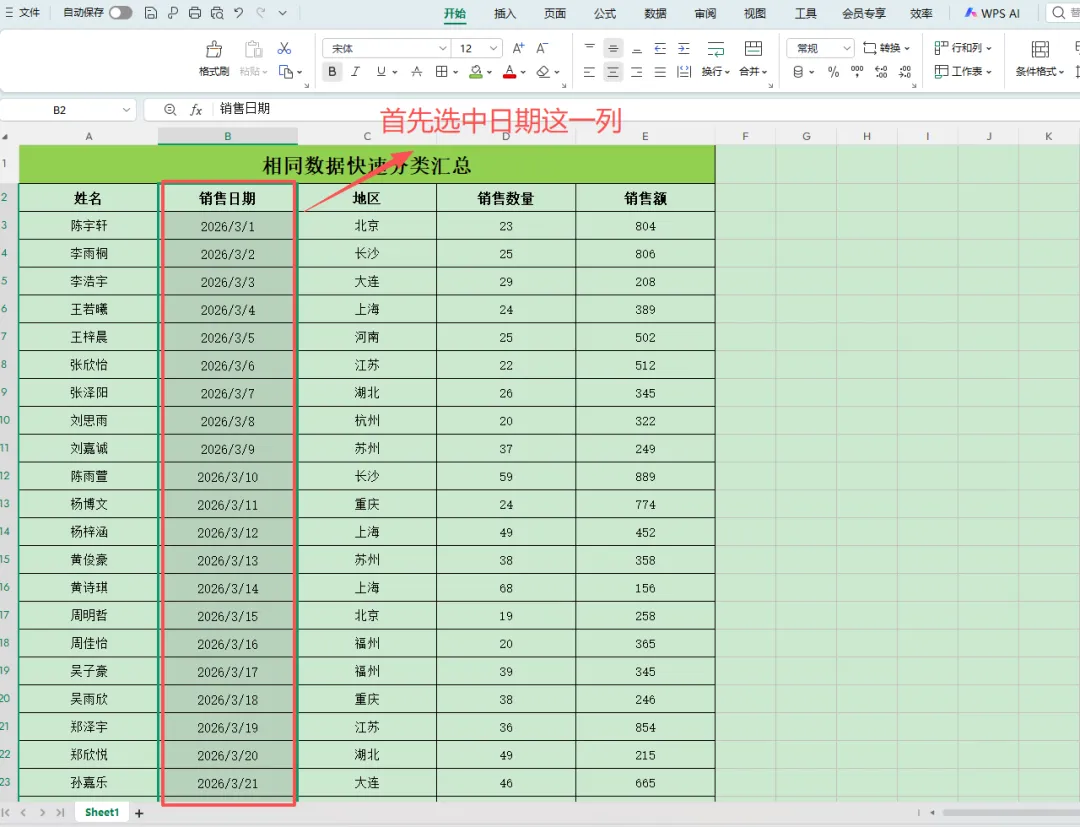Click the distributed alignment icon

pyautogui.click(x=683, y=72)
